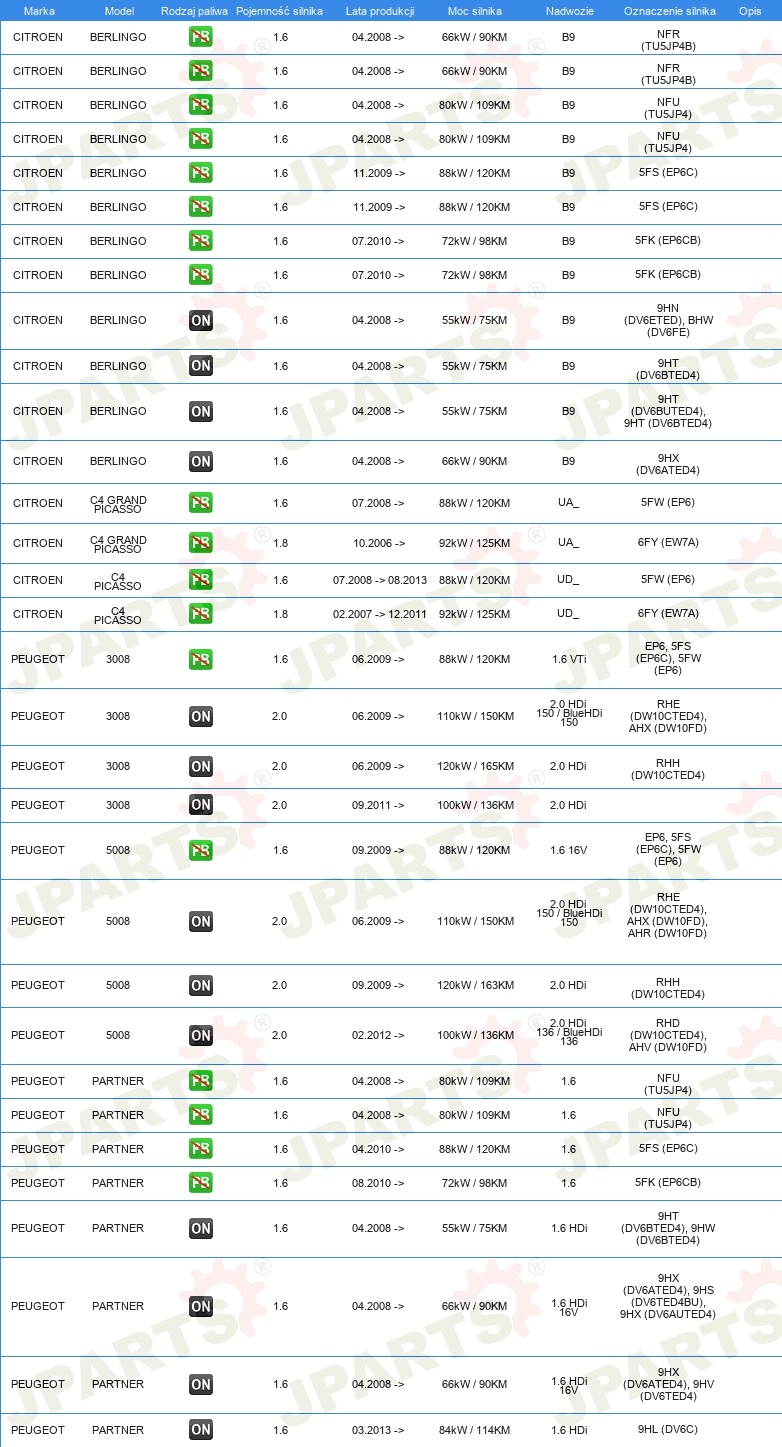Click the power cell 120kW / 163KM

(x=476, y=986)
